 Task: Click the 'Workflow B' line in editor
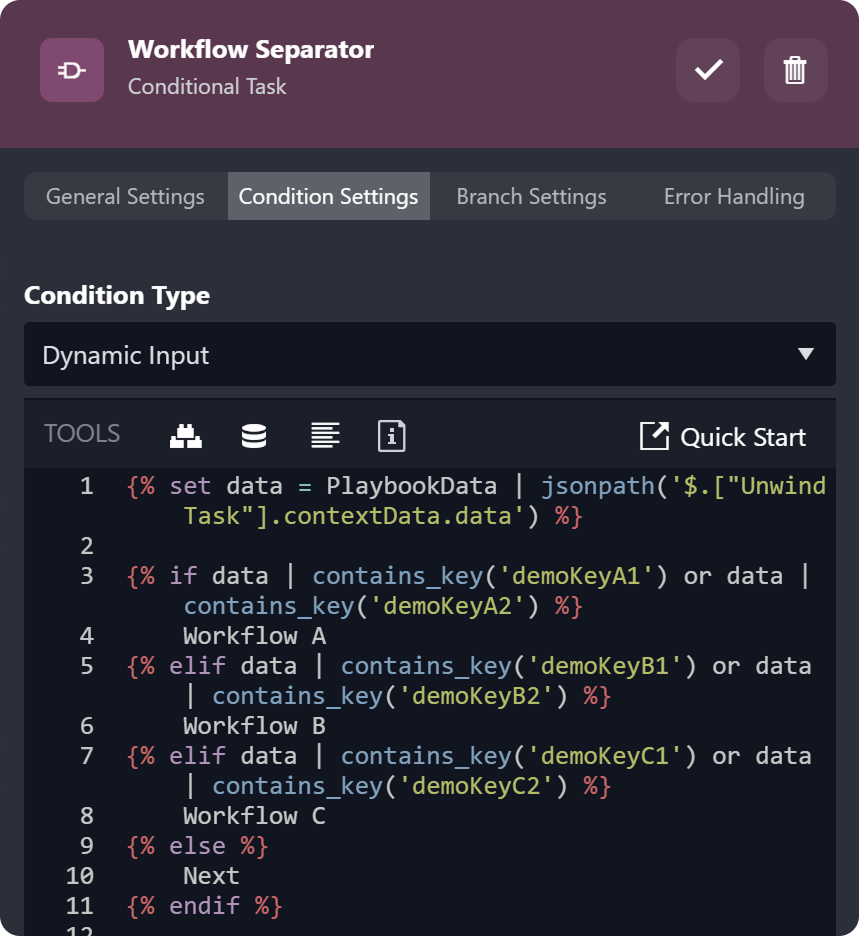pos(254,726)
